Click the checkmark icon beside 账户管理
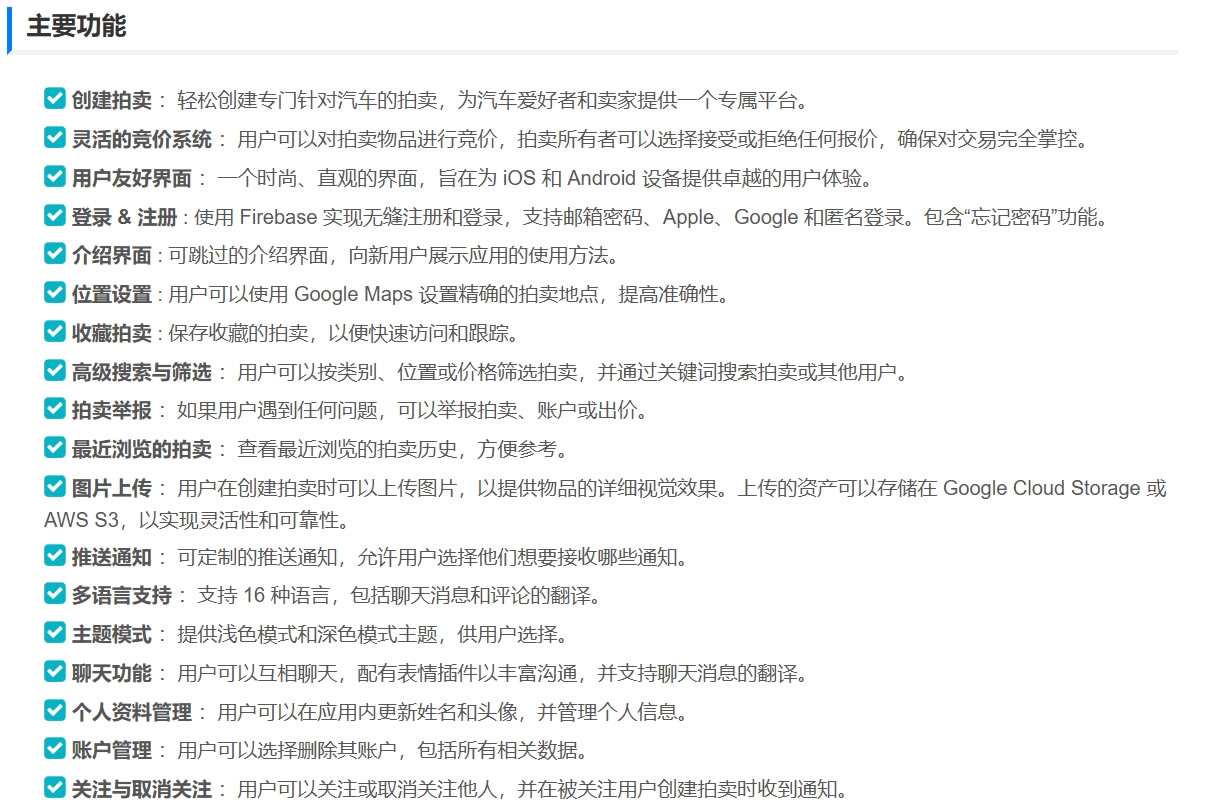Screen dimensions: 1214x811 coord(55,748)
